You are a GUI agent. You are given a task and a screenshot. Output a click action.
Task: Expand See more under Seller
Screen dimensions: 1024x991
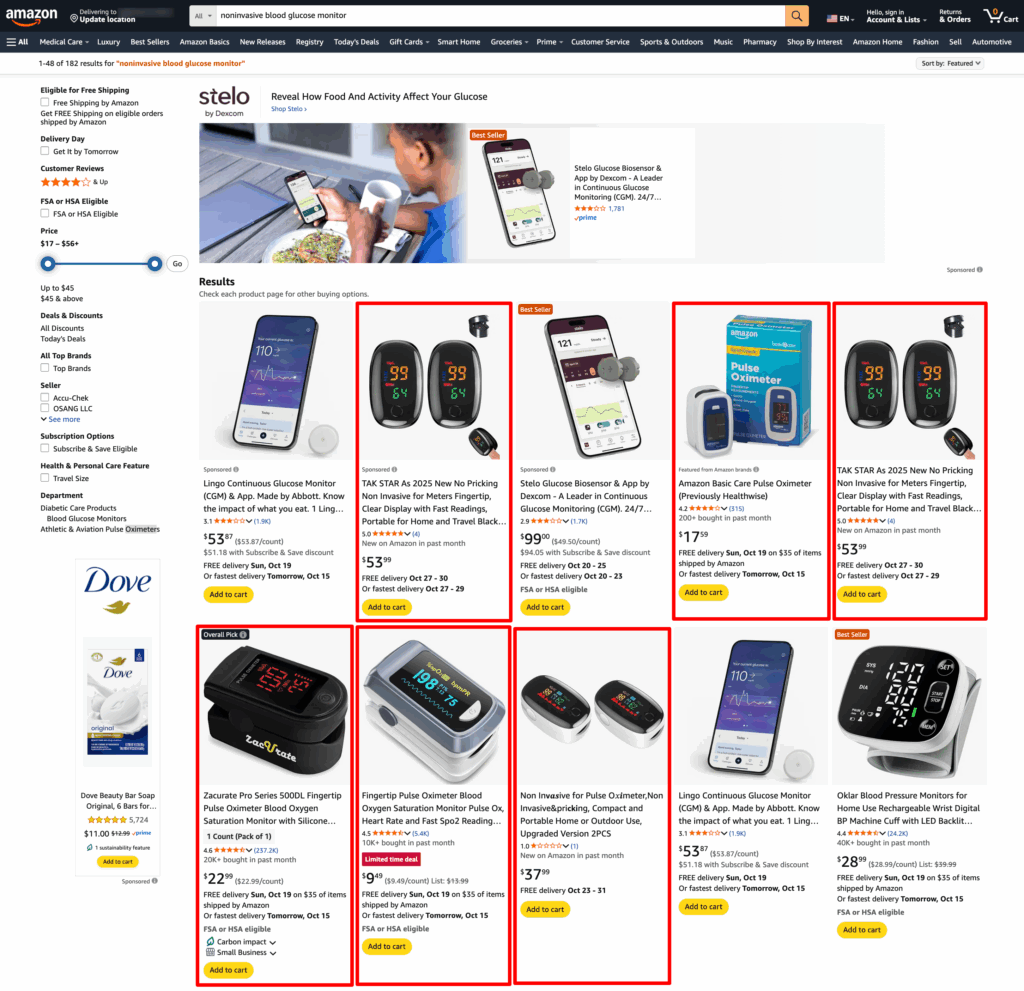[x=61, y=419]
